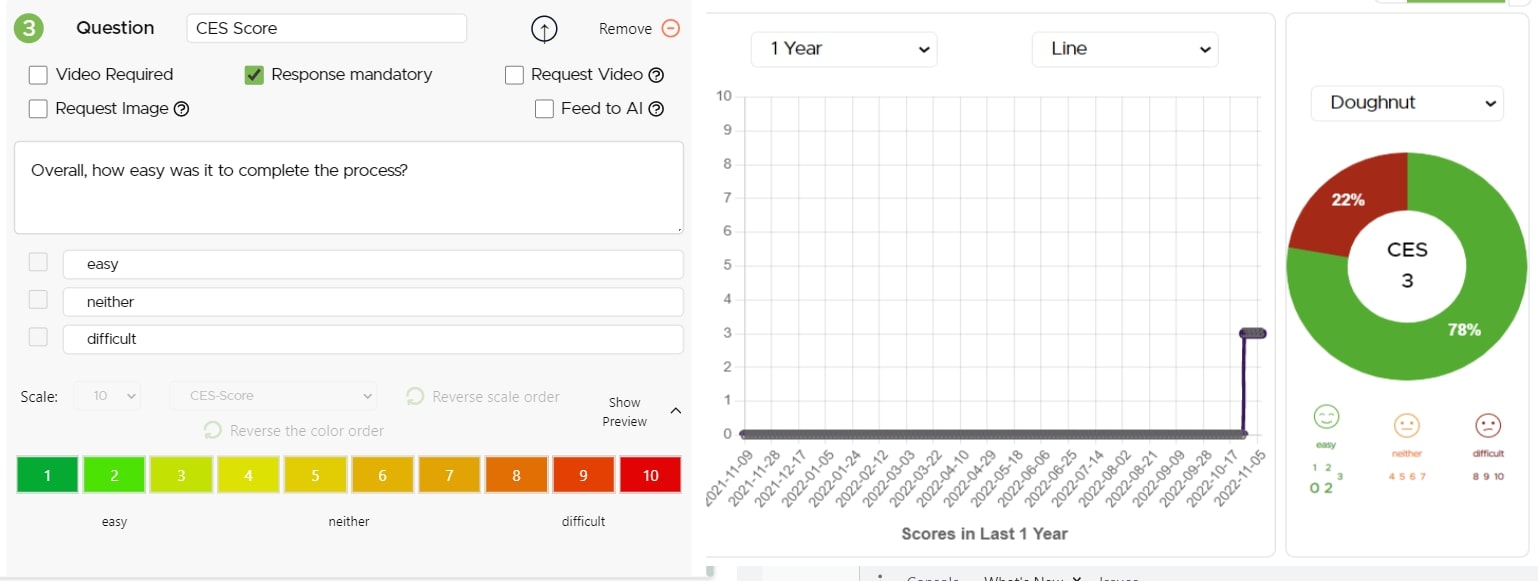Screen dimensions: 1538x581
Task: Open the Line chart type dropdown
Action: pyautogui.click(x=1125, y=49)
